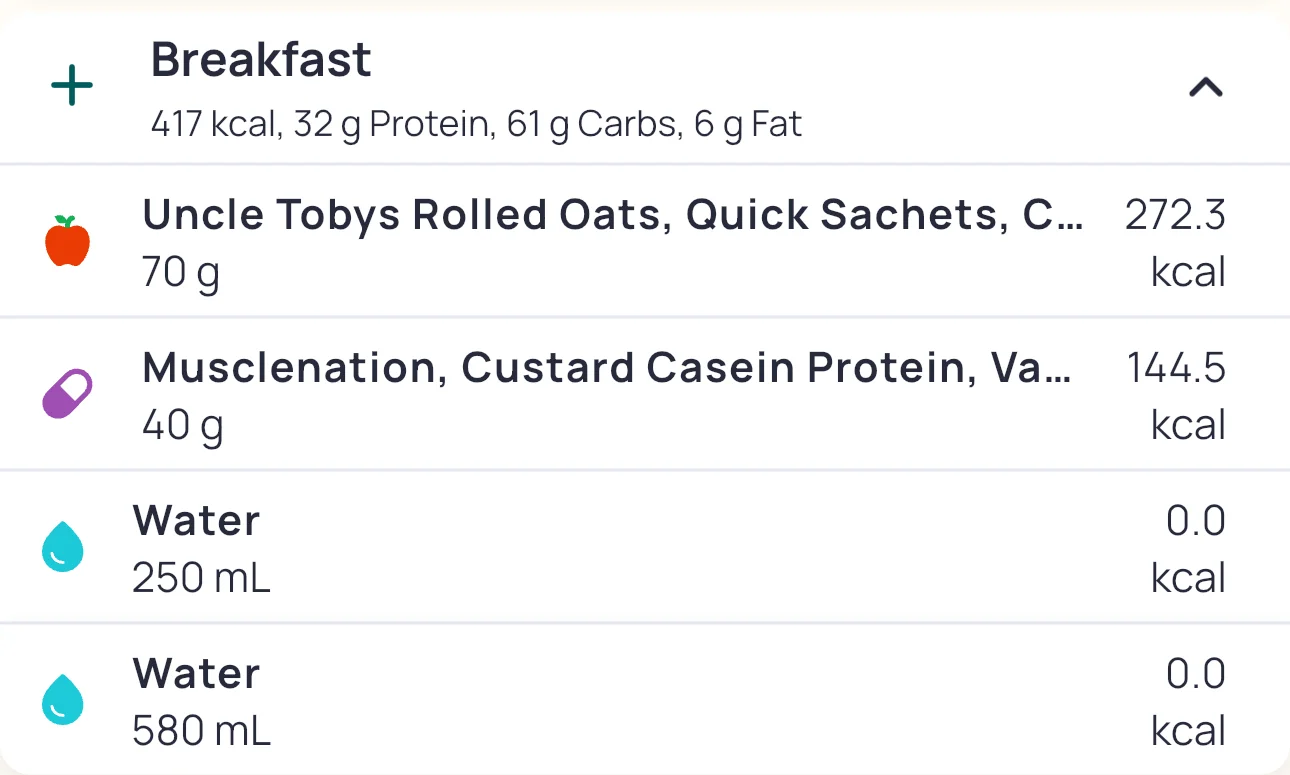Open the Breakfast macros summary line

(x=476, y=125)
